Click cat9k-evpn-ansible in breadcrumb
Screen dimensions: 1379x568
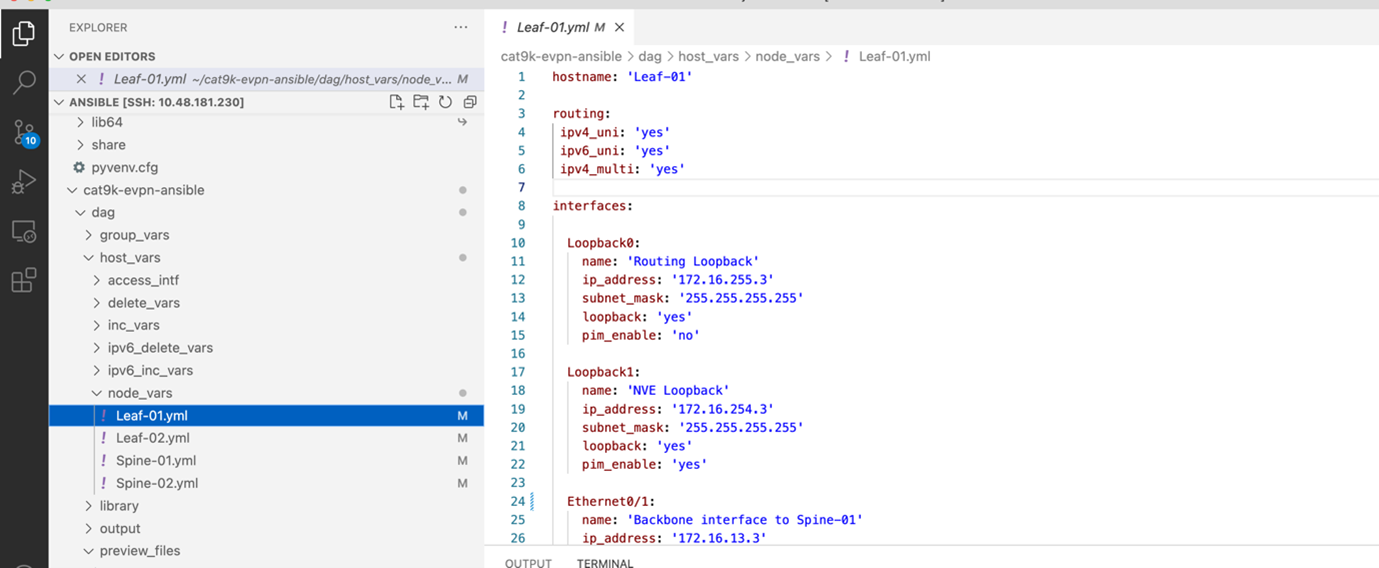(561, 57)
